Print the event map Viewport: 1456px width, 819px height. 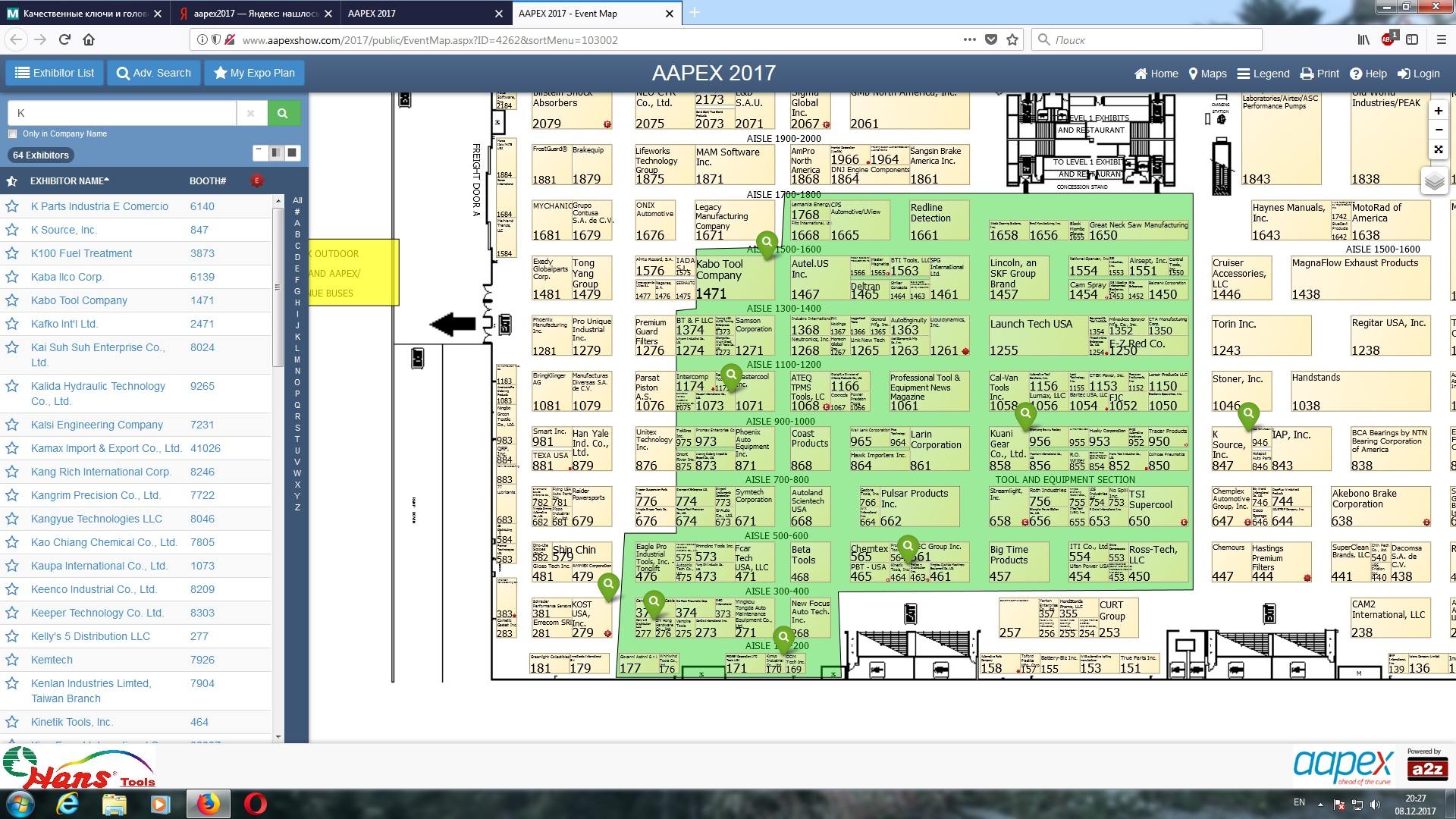1319,74
